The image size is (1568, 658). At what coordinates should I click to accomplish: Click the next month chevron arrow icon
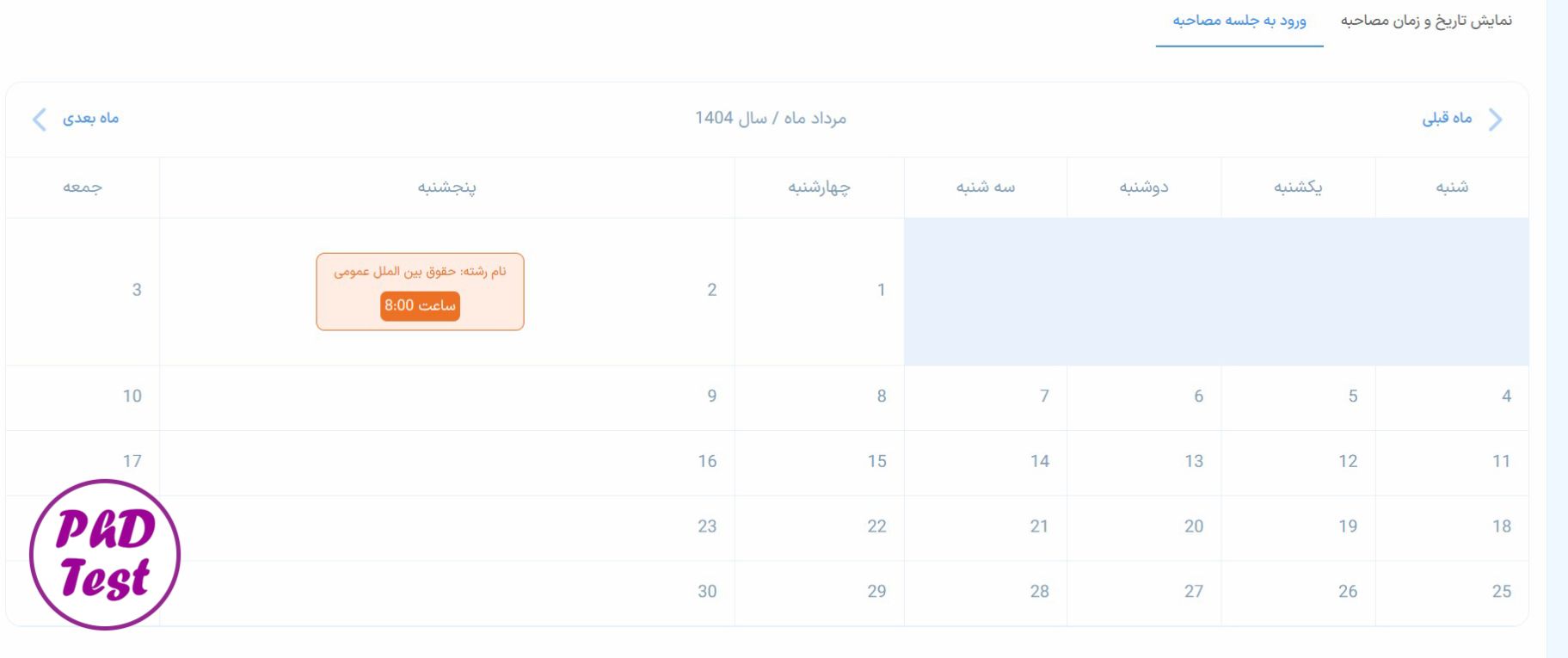[x=39, y=120]
